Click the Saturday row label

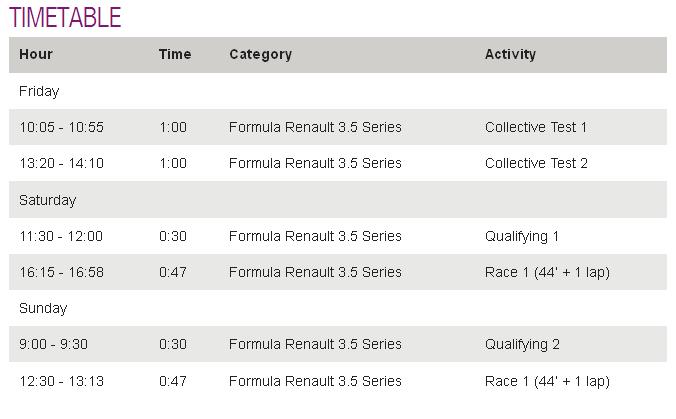pyautogui.click(x=47, y=200)
